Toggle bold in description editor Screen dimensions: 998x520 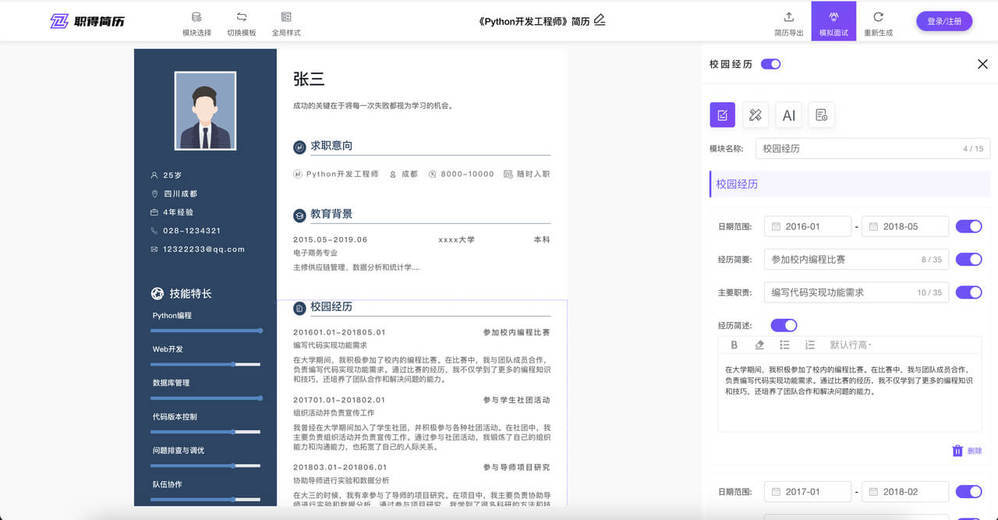tap(734, 345)
